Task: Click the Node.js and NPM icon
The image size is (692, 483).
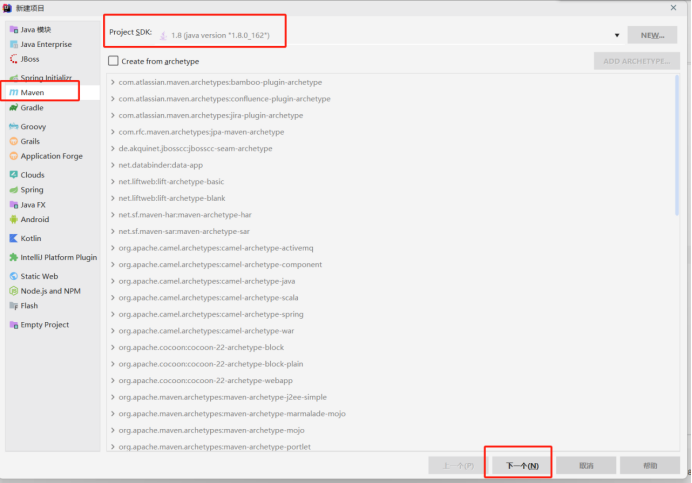Action: point(14,291)
